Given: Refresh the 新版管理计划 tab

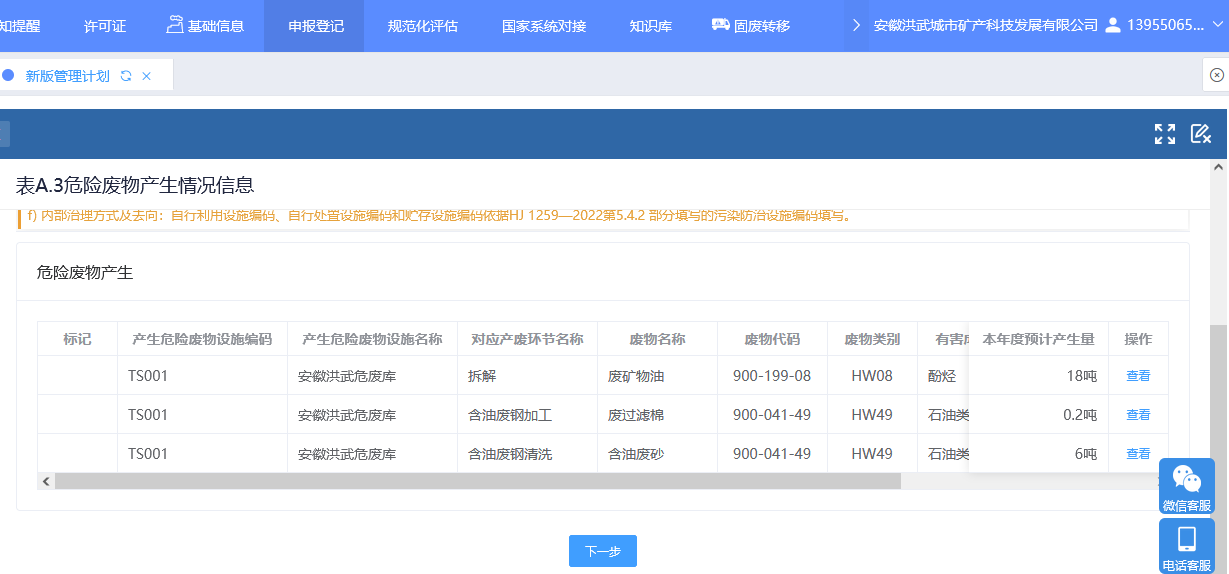Looking at the screenshot, I should (126, 76).
